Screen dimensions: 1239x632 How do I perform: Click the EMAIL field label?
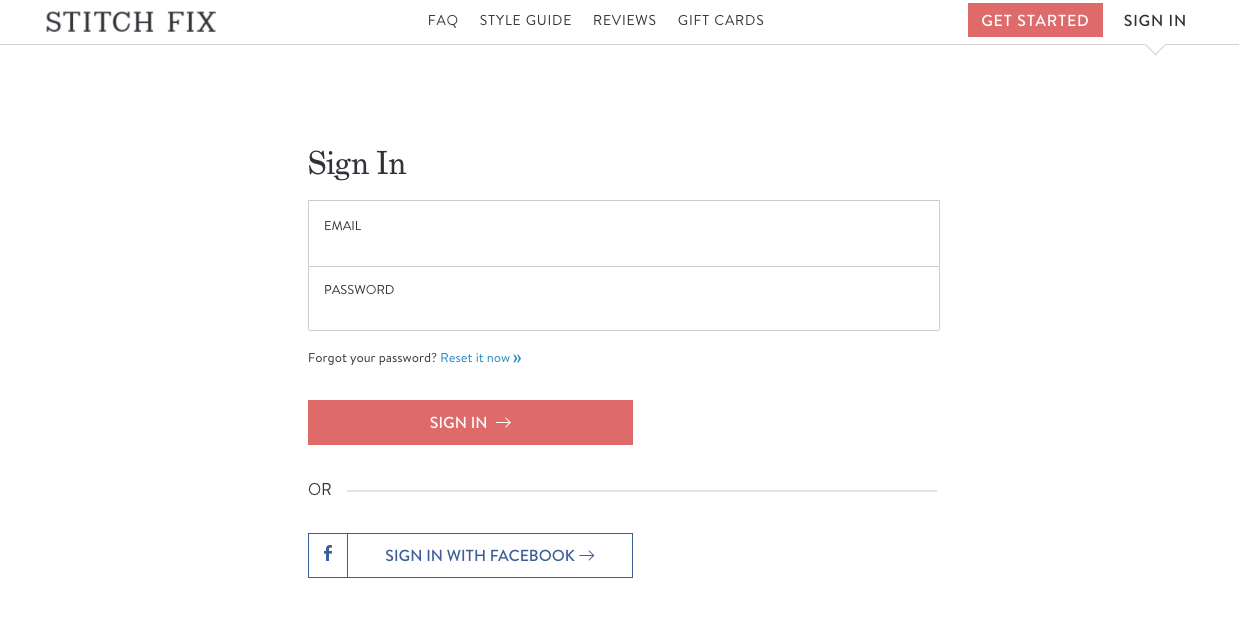point(343,226)
